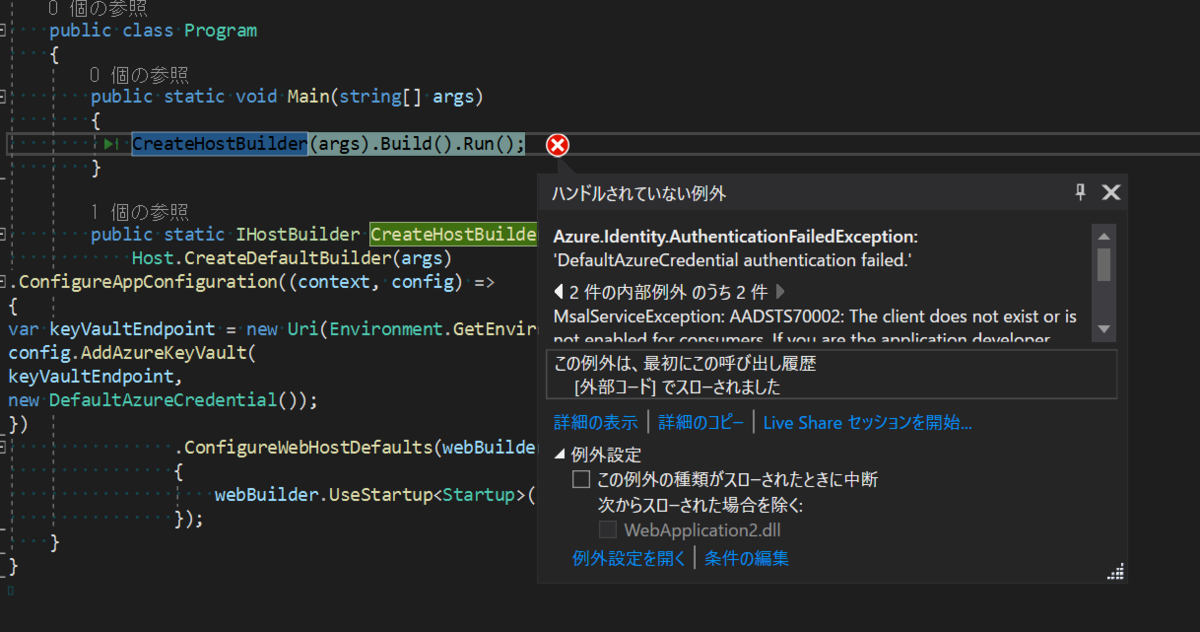Click the green current statement arrow
The height and width of the screenshot is (632, 1200).
[111, 145]
